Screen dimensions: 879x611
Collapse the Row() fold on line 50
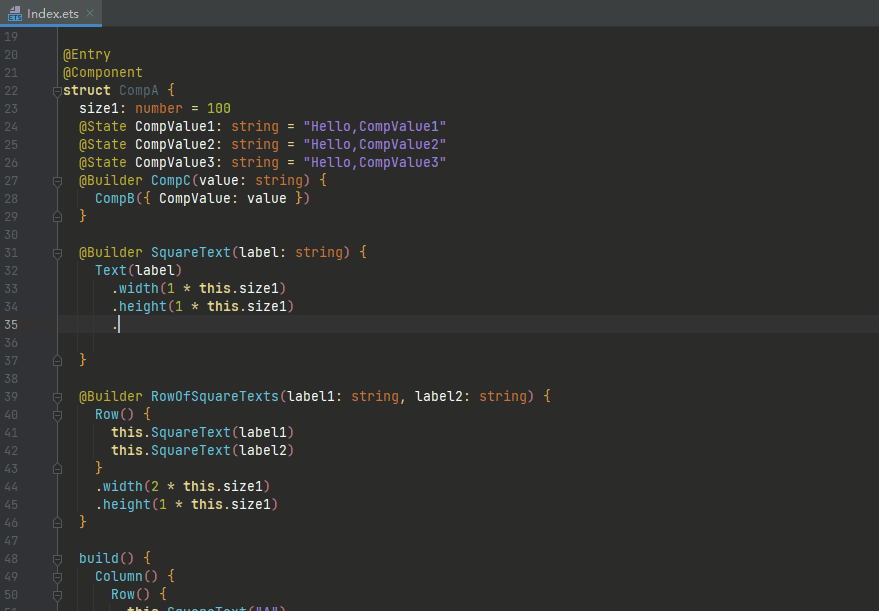click(57, 595)
